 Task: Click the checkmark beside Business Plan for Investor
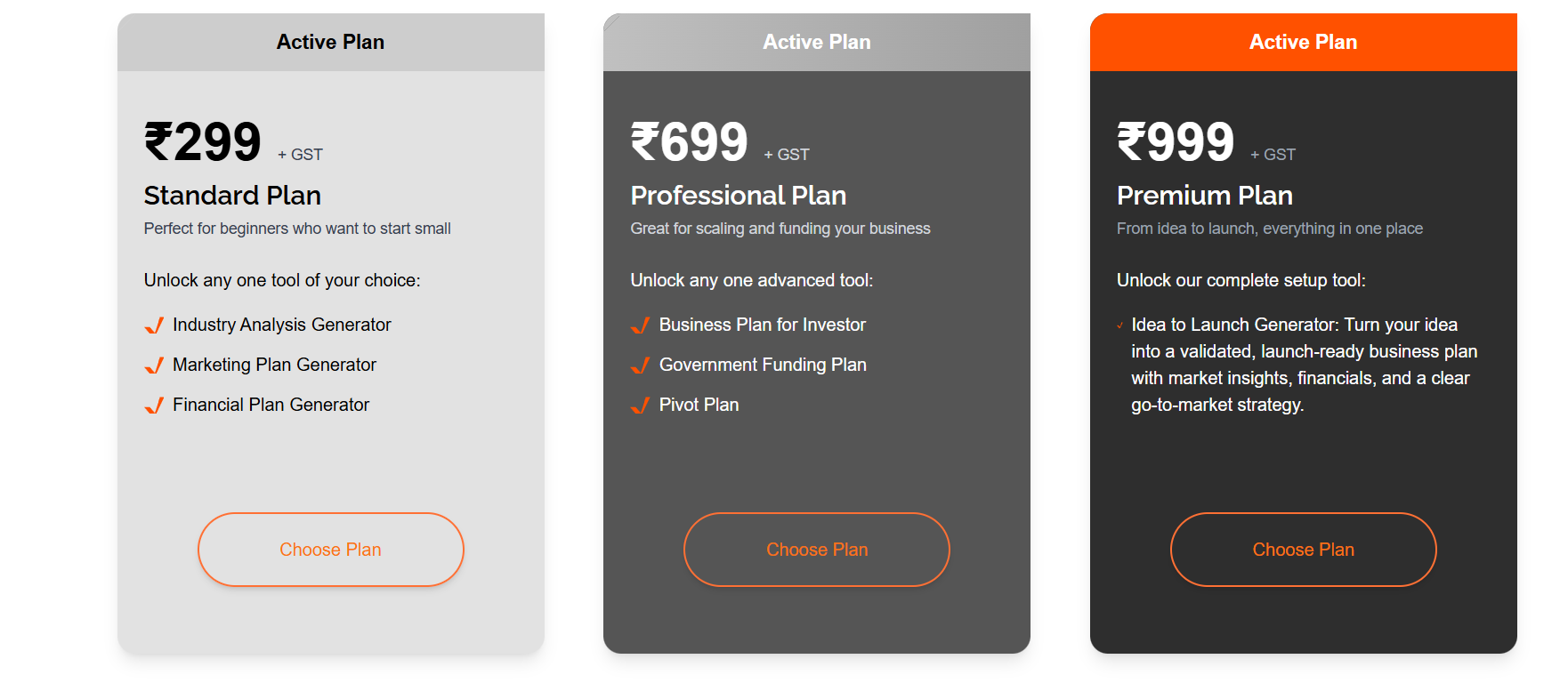pyautogui.click(x=640, y=326)
